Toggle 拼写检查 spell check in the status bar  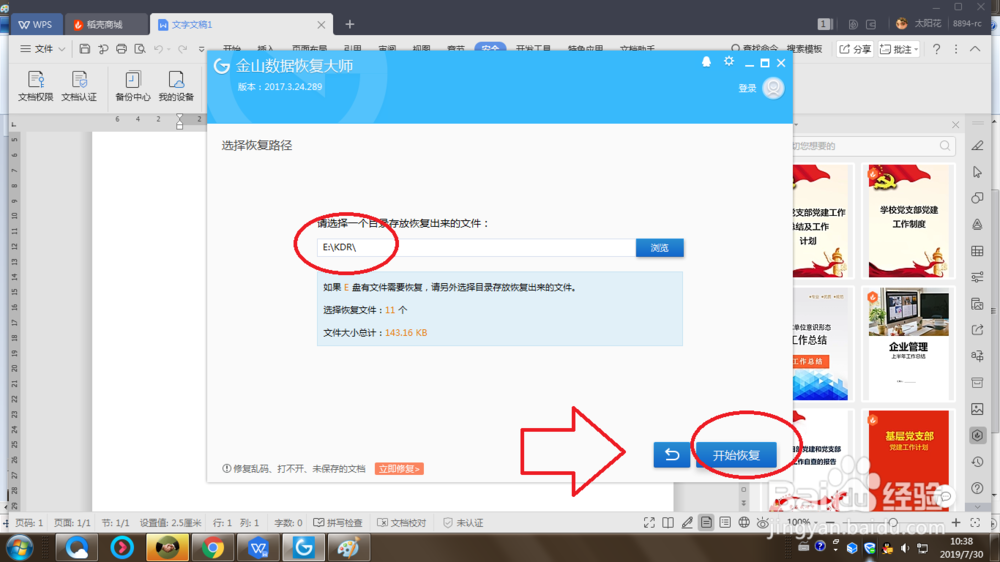click(x=337, y=522)
